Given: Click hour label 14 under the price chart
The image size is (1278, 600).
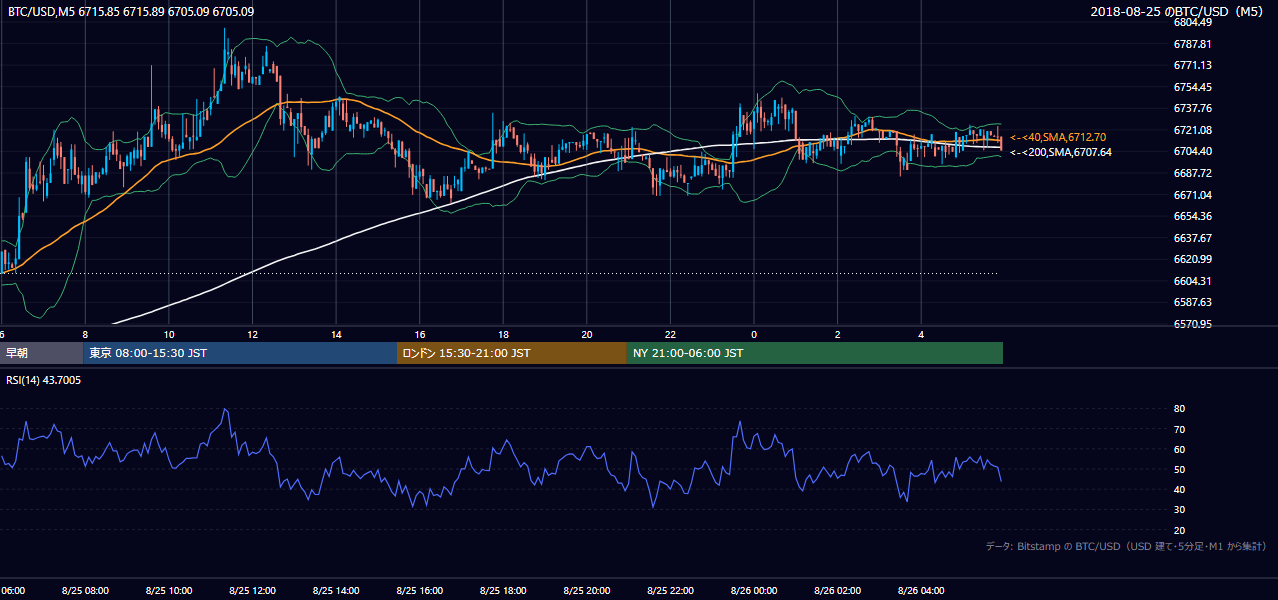Looking at the screenshot, I should point(336,334).
